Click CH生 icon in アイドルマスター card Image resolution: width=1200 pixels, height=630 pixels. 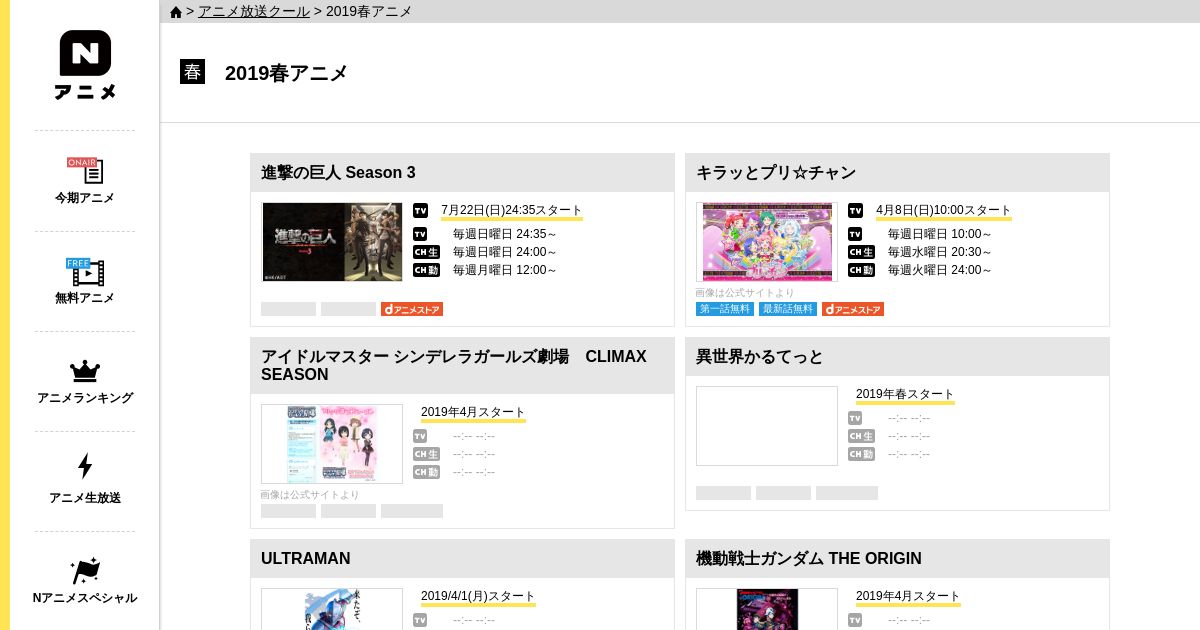click(426, 454)
